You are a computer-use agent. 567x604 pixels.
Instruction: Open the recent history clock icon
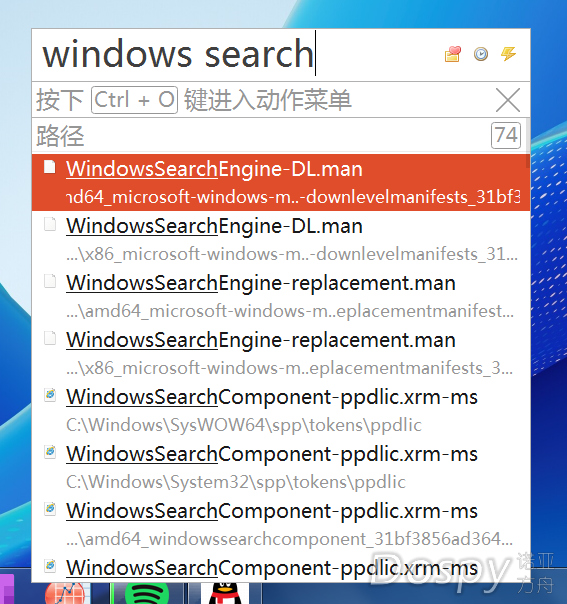click(x=481, y=54)
